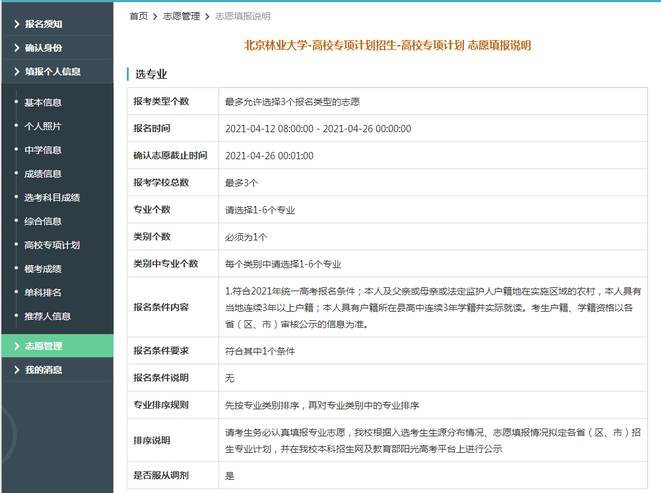
Task: Click 推荐人信息 sidebar item
Action: [x=47, y=316]
